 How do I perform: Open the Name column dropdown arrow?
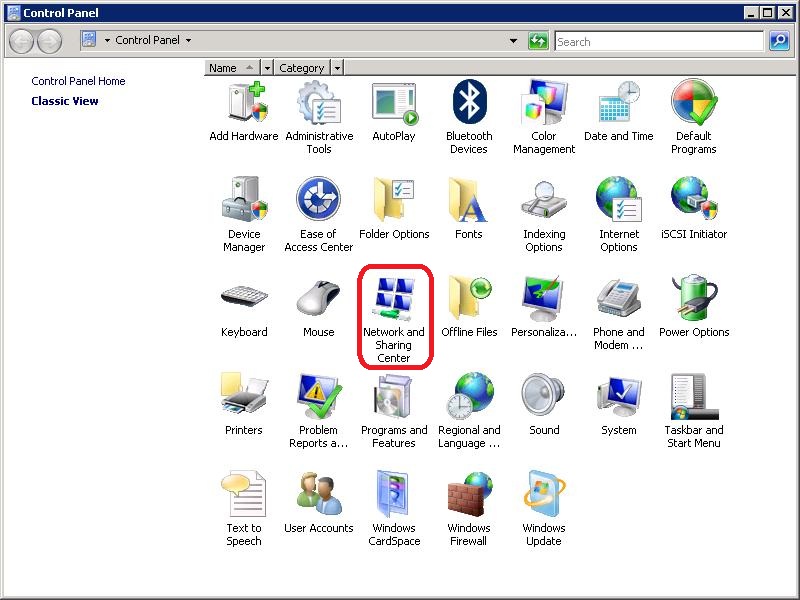(x=267, y=68)
